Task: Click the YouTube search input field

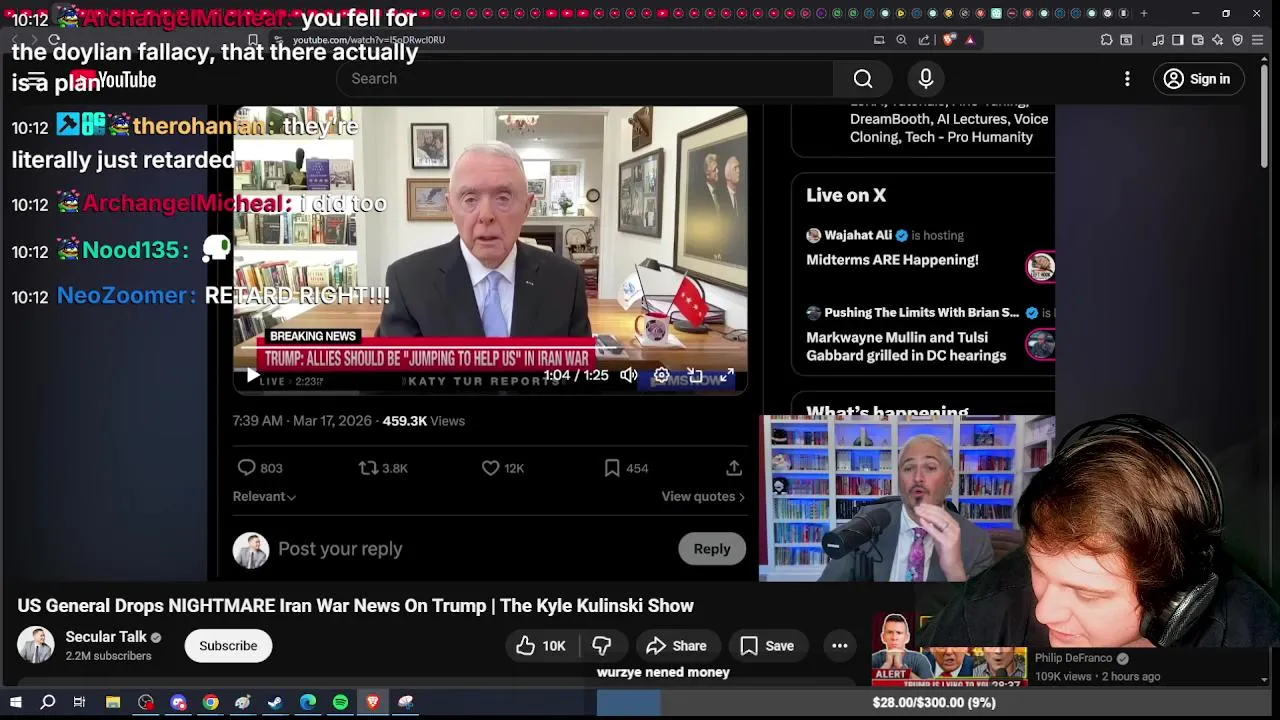Action: tap(585, 79)
